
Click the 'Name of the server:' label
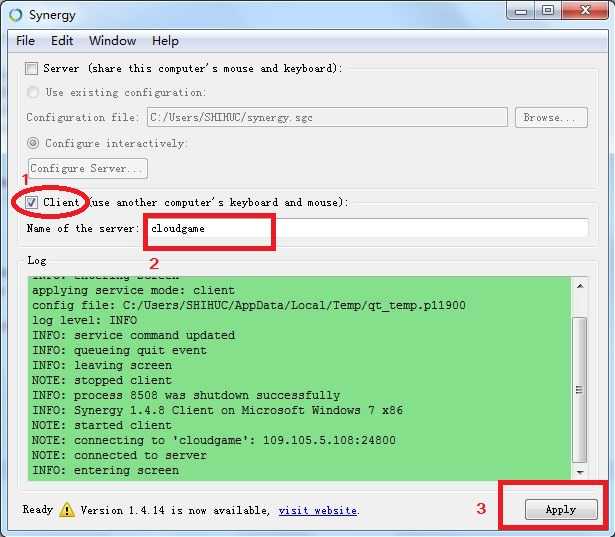83,228
